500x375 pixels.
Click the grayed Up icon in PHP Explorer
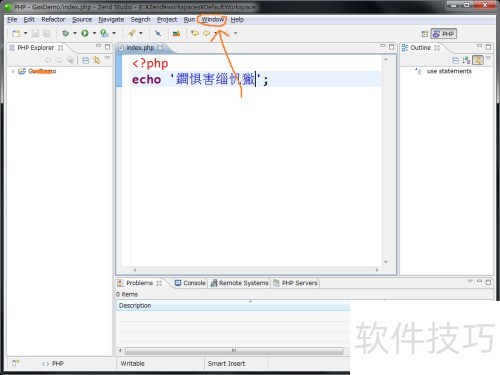pyautogui.click(x=70, y=60)
